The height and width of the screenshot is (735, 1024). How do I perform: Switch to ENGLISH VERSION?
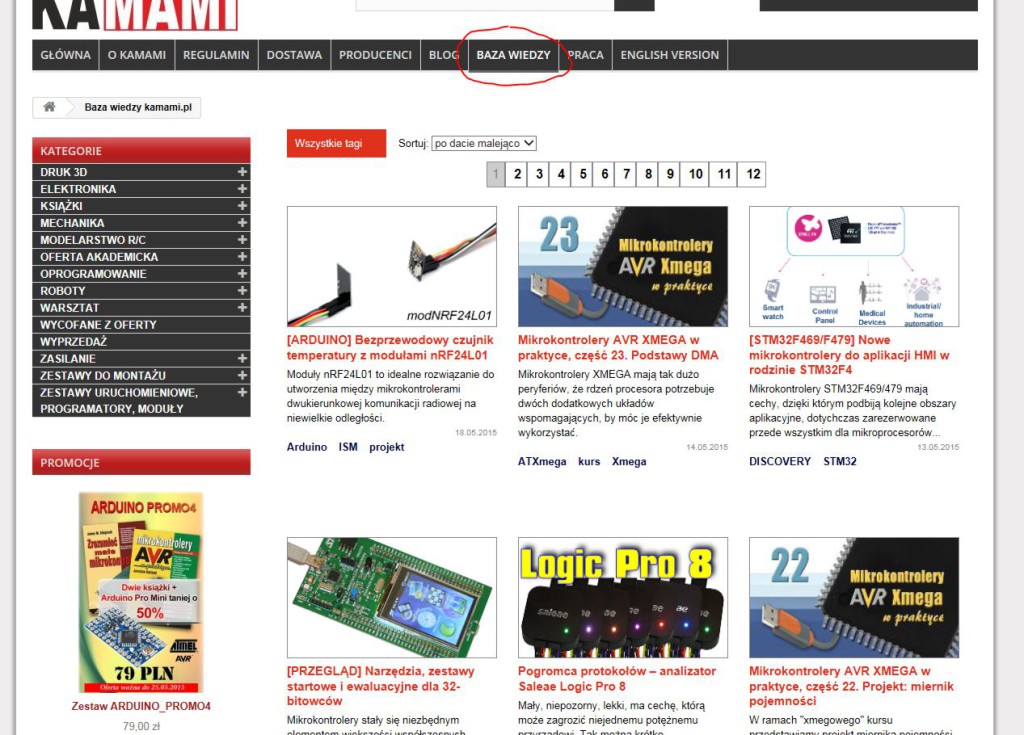coord(669,55)
